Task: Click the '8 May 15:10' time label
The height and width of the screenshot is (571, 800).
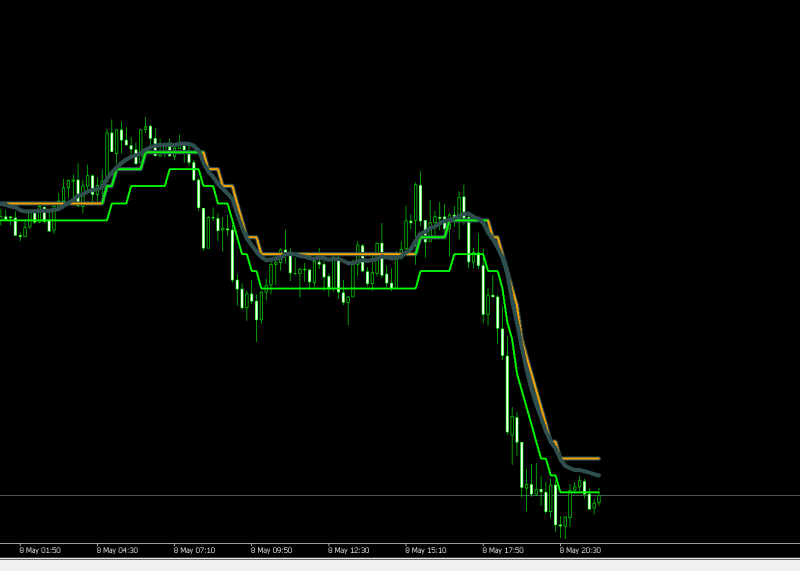Action: tap(426, 550)
